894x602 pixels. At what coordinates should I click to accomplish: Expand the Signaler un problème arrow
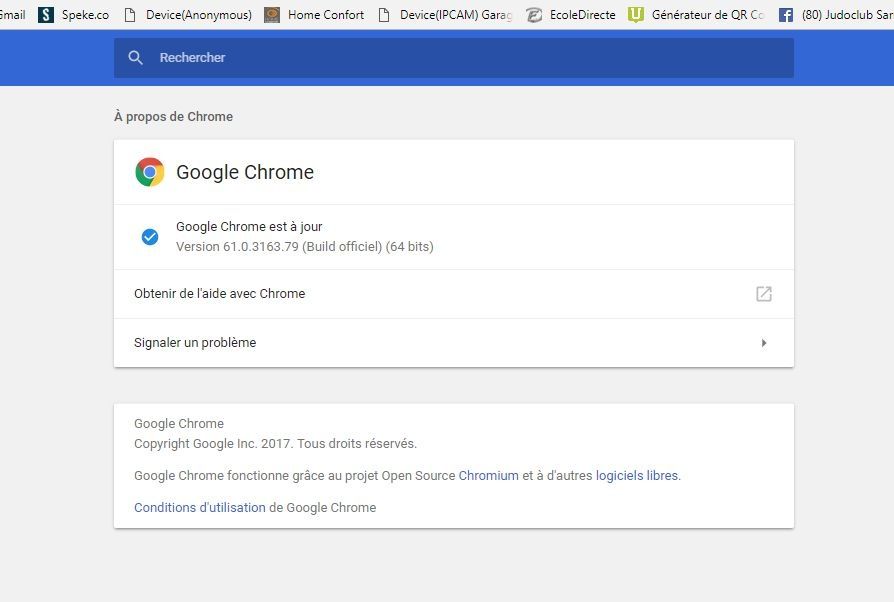pos(763,343)
